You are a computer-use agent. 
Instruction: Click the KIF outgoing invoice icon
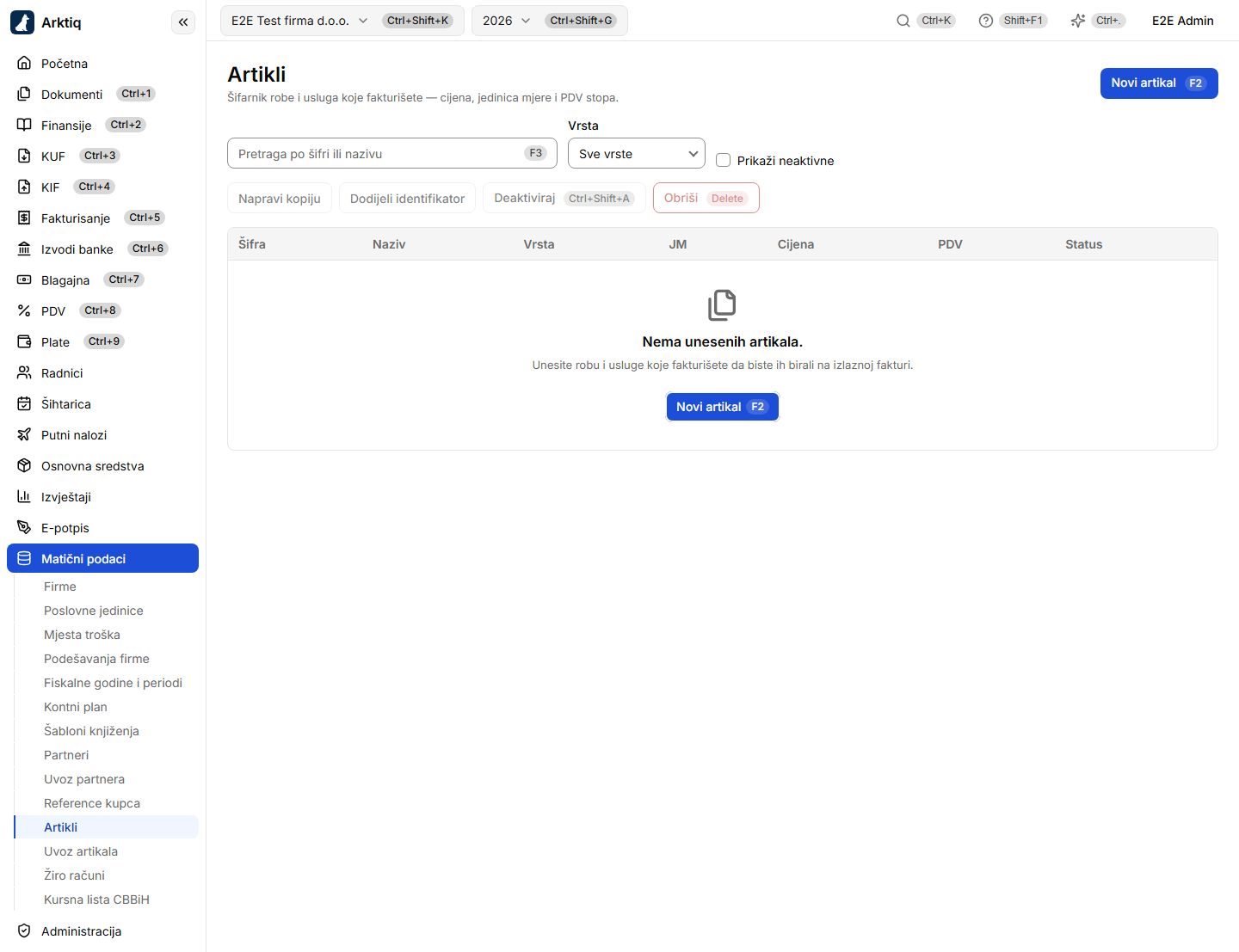[x=24, y=187]
